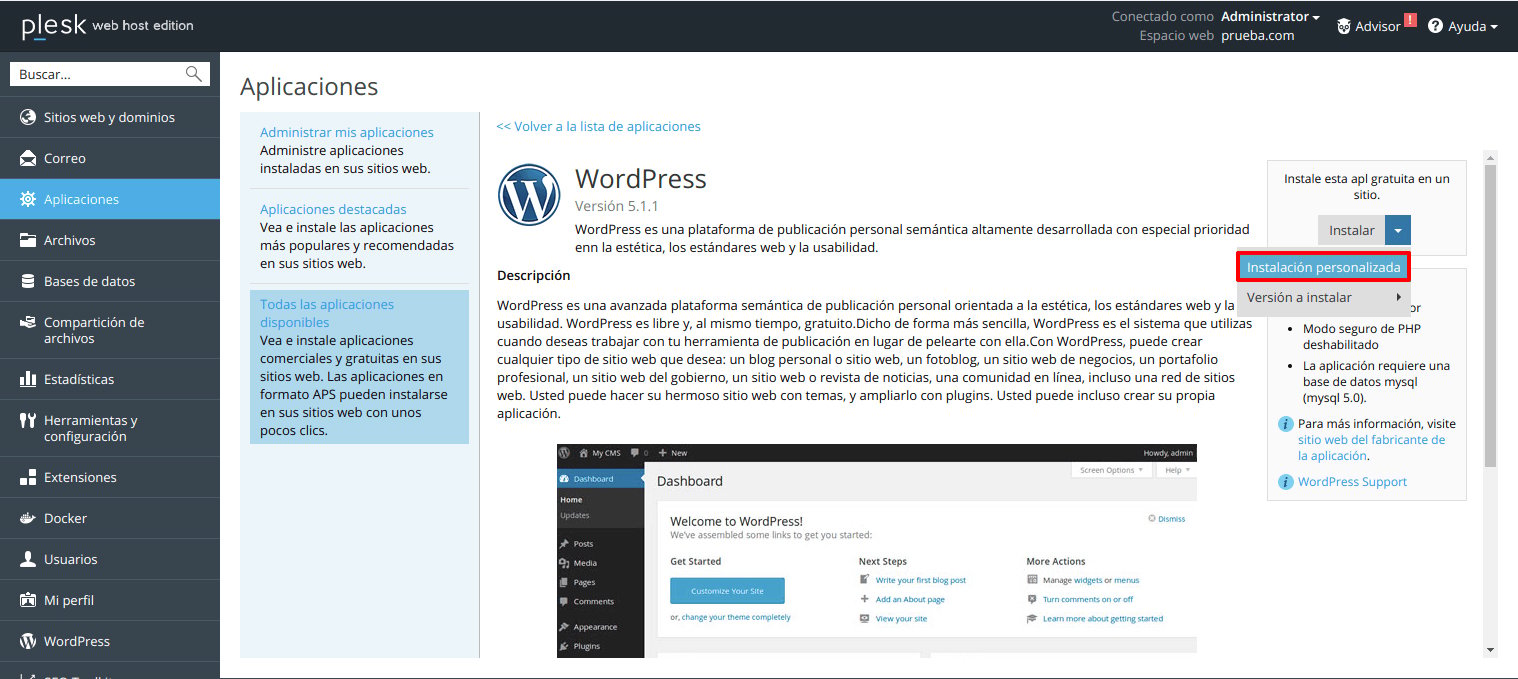Go to the Extensiones section
Screen dimensions: 1518x679
[110, 477]
